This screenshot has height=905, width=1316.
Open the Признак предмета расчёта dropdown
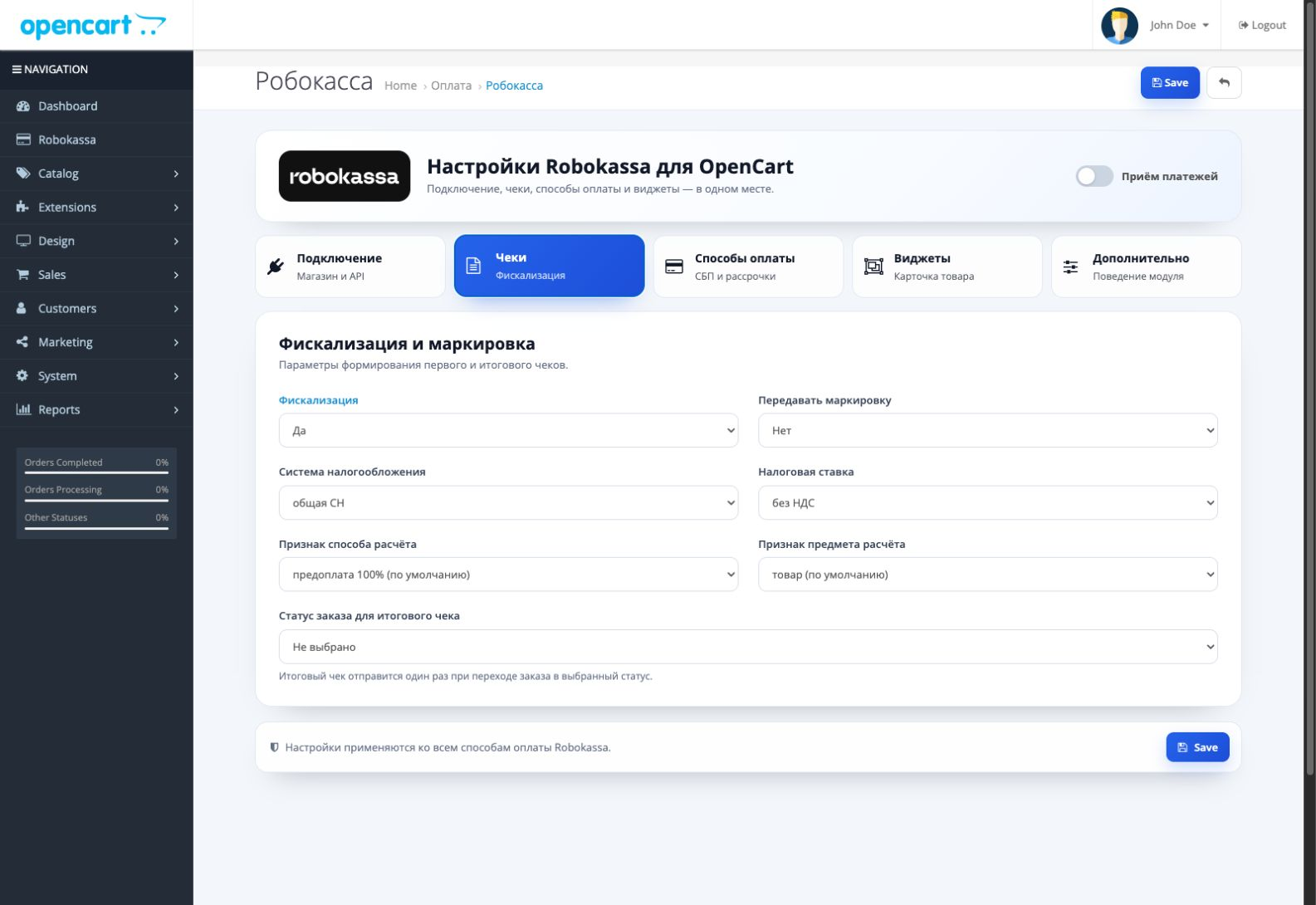click(988, 575)
